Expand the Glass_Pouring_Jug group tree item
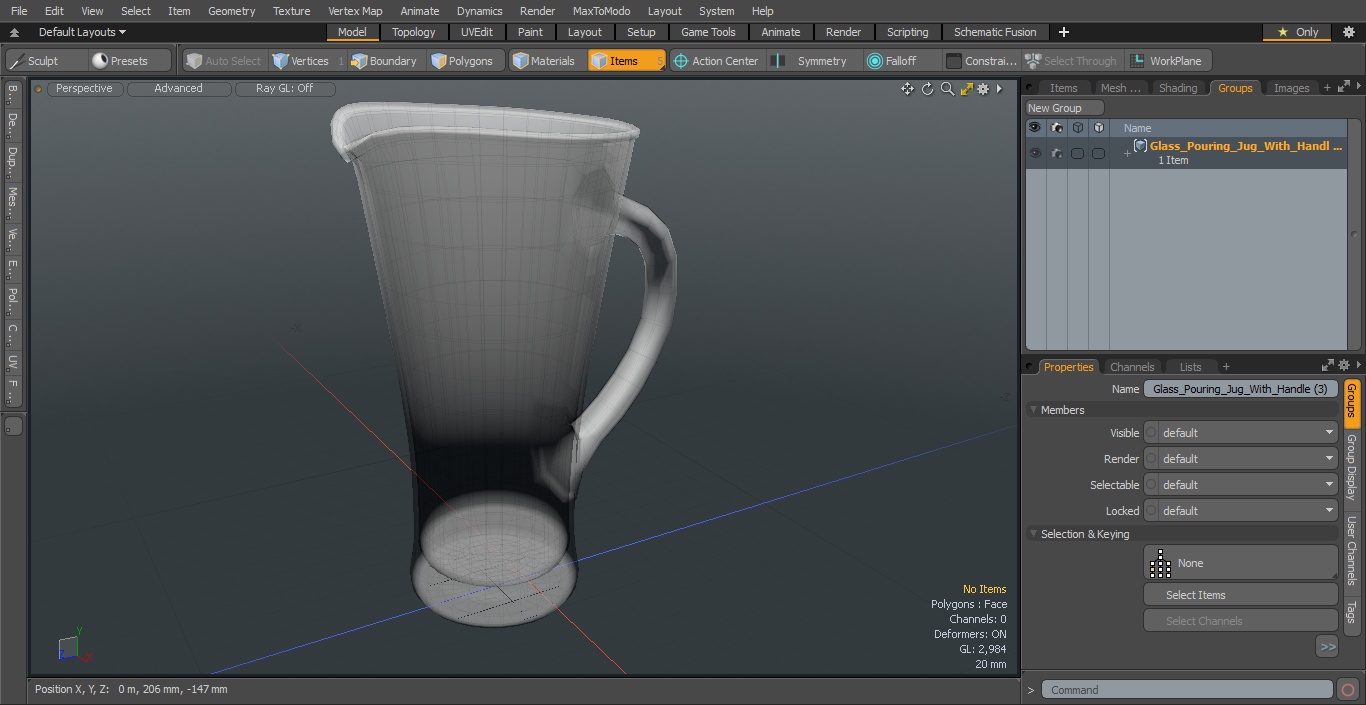 (x=1127, y=153)
